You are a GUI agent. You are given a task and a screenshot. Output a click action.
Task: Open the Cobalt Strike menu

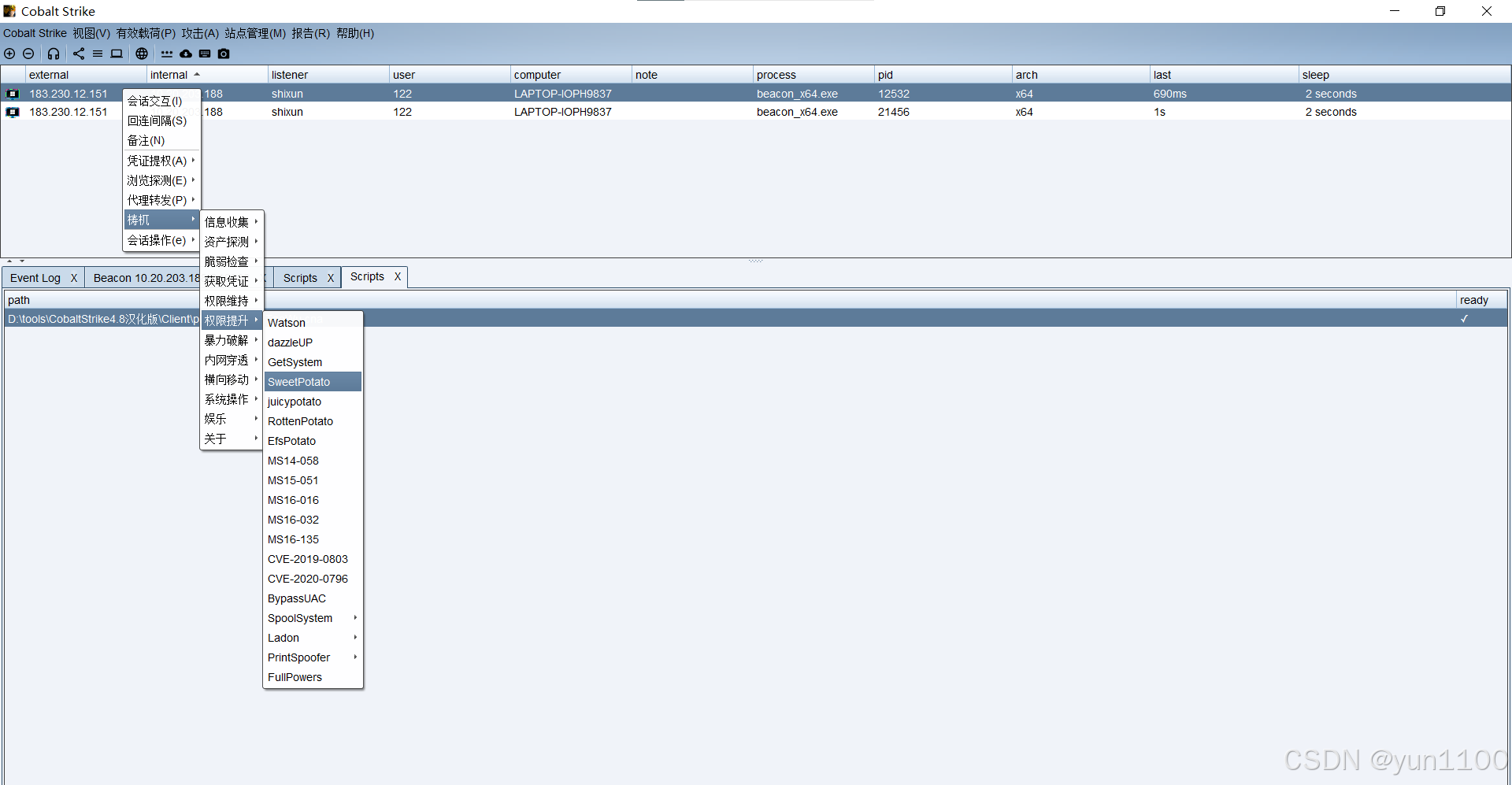click(35, 33)
